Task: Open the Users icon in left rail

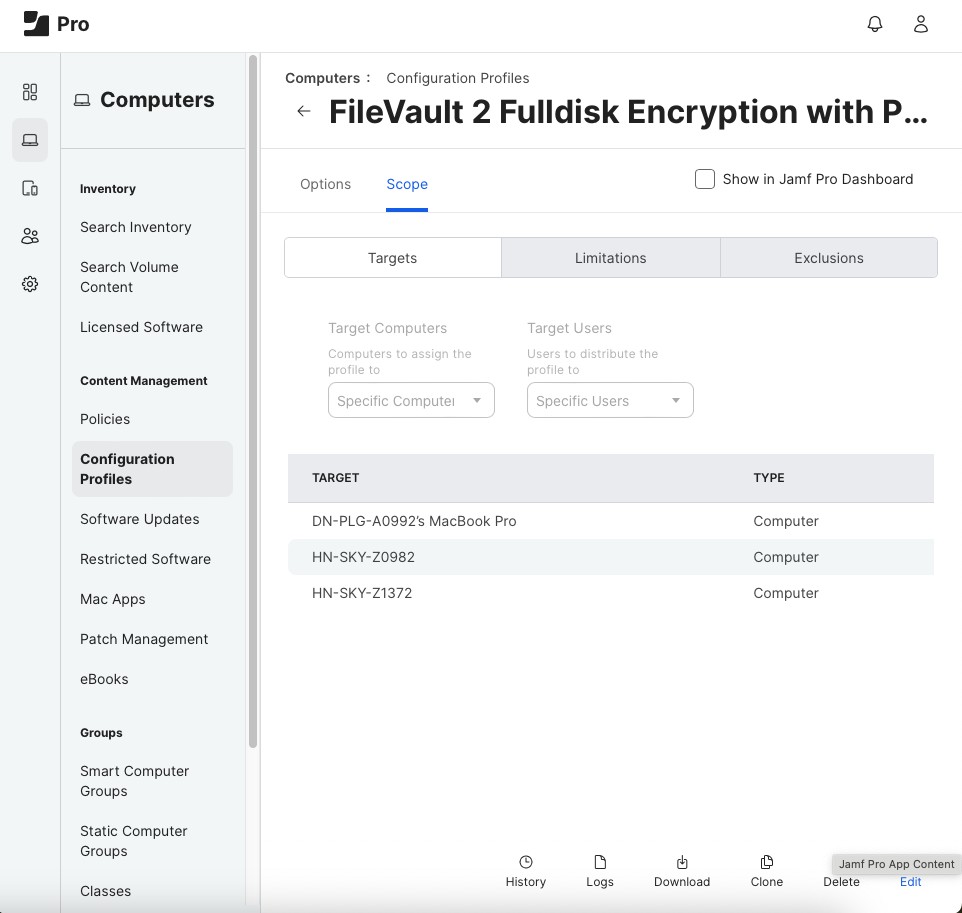Action: point(30,236)
